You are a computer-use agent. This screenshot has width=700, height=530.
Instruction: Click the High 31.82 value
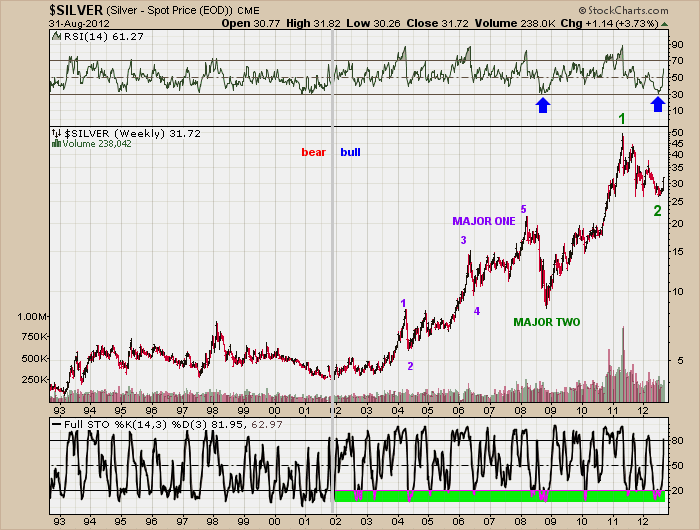[313, 23]
